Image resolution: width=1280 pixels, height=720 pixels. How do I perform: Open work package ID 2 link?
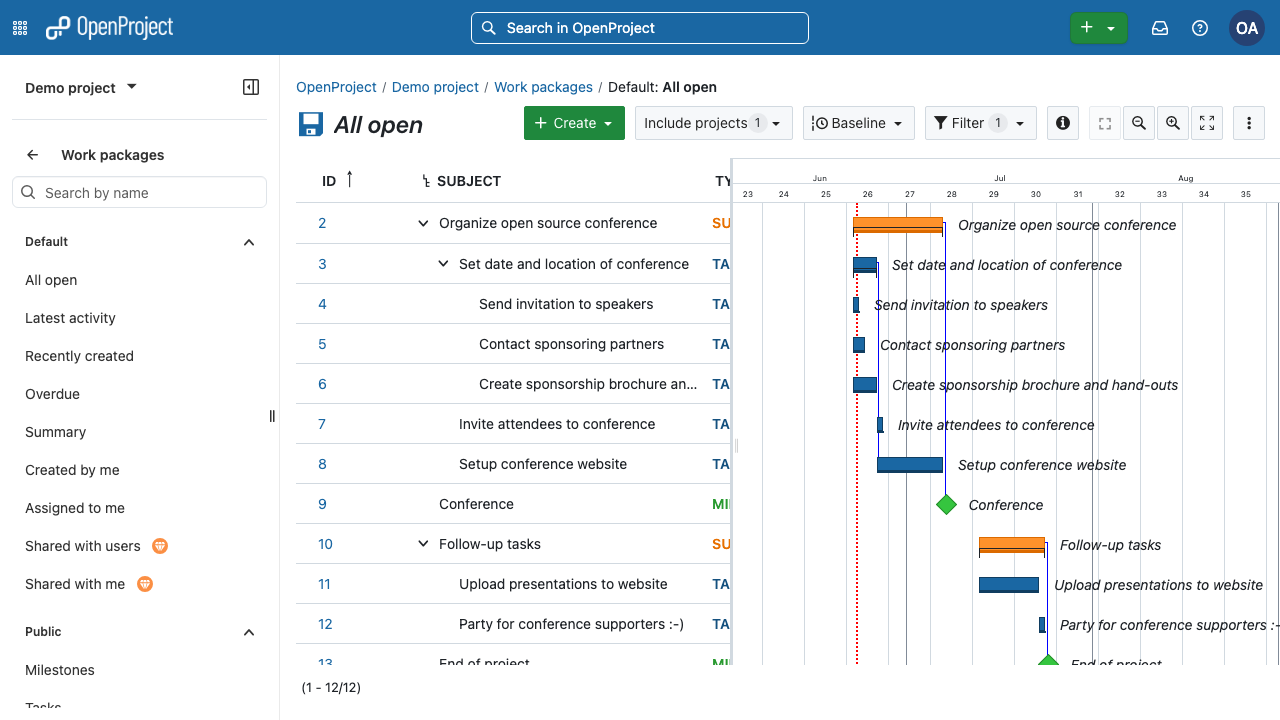(322, 223)
